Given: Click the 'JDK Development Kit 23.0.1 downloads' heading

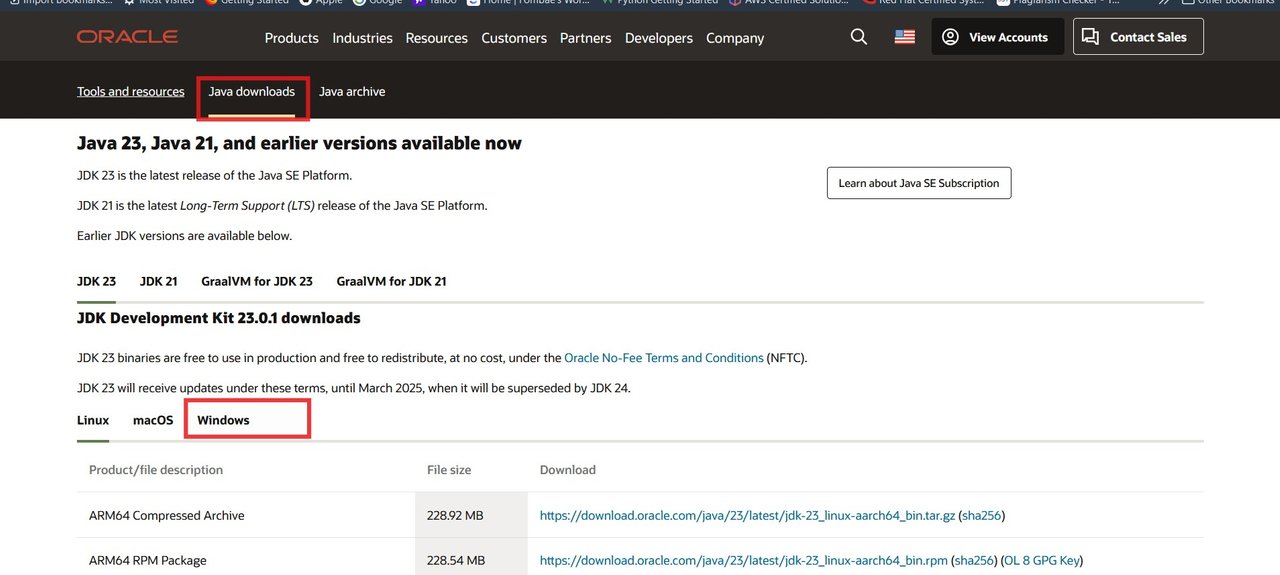Looking at the screenshot, I should [x=219, y=318].
